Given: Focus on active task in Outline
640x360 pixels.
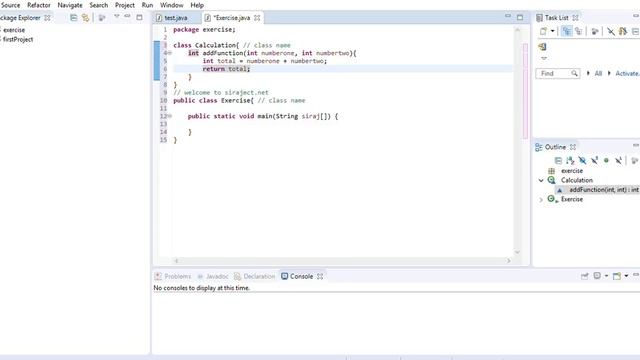Looking at the screenshot, I should (635, 160).
